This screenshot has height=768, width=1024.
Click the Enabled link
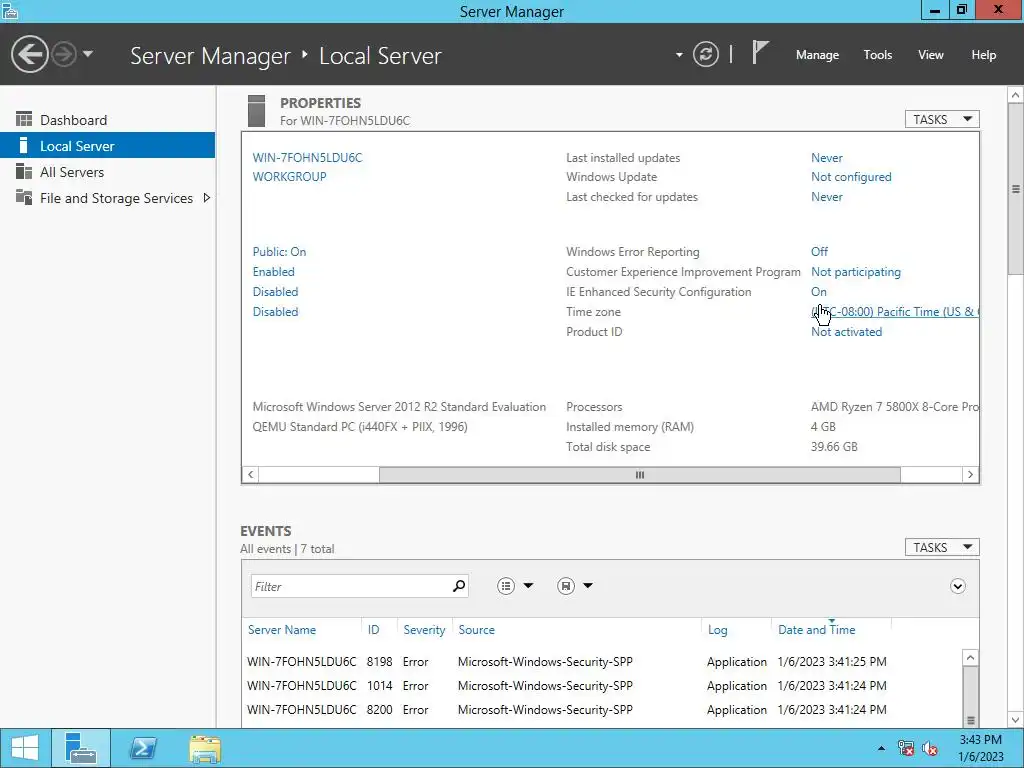[273, 272]
